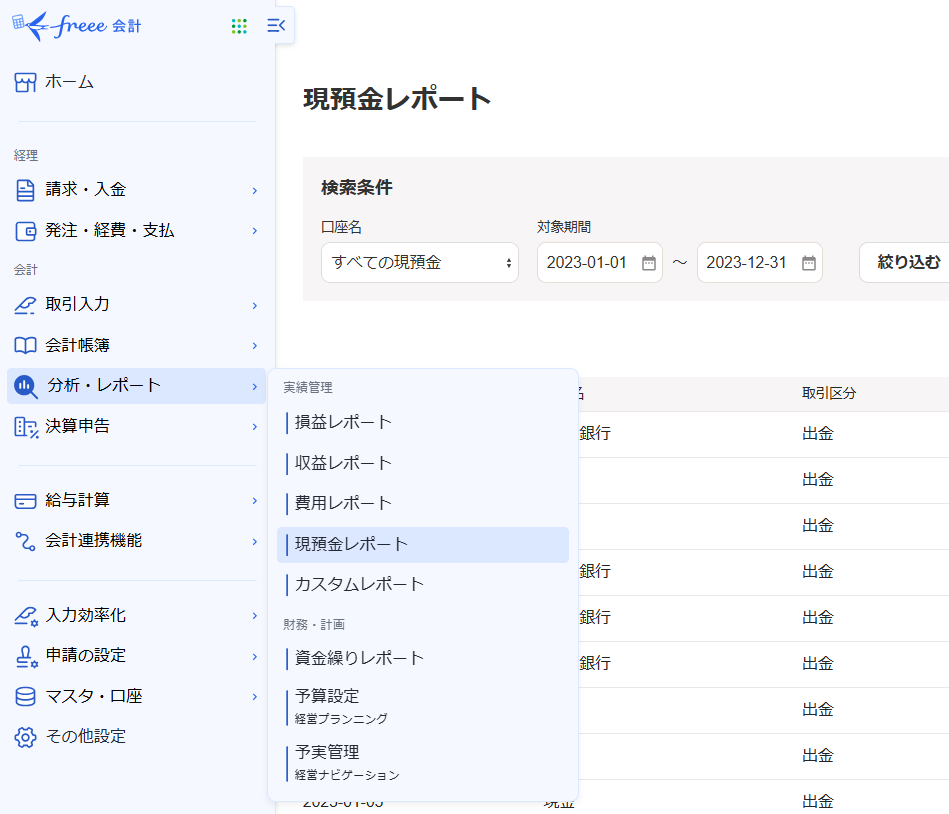The image size is (949, 814).
Task: Select 資金繰りレポート from the flyout menu
Action: (359, 658)
